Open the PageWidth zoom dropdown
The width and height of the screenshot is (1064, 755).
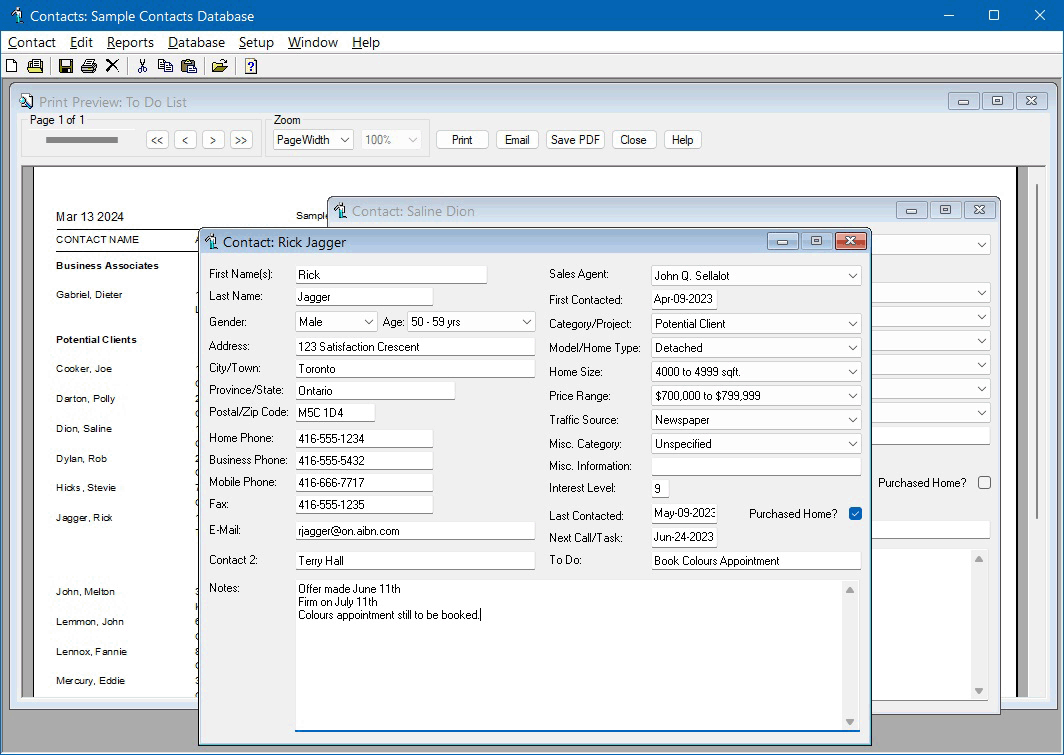[312, 140]
